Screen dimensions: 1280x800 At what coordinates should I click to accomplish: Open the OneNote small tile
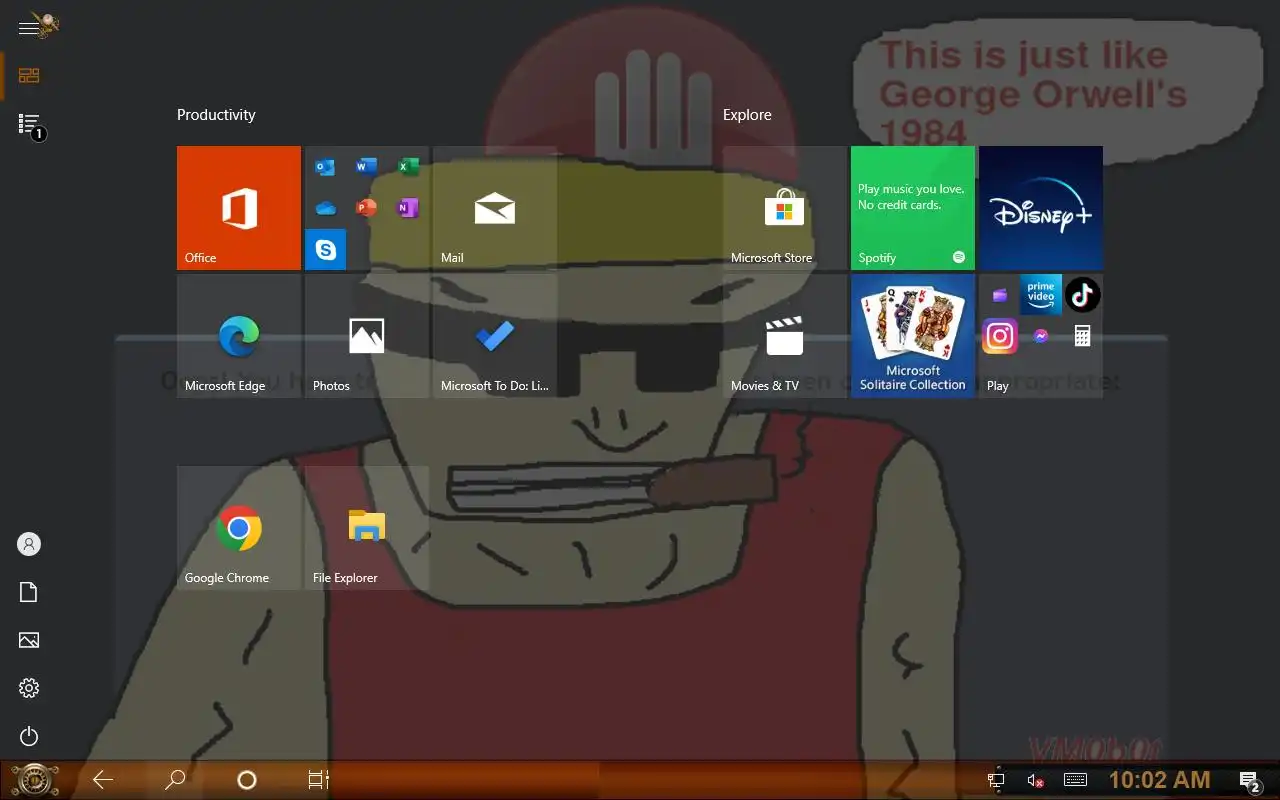tap(407, 208)
